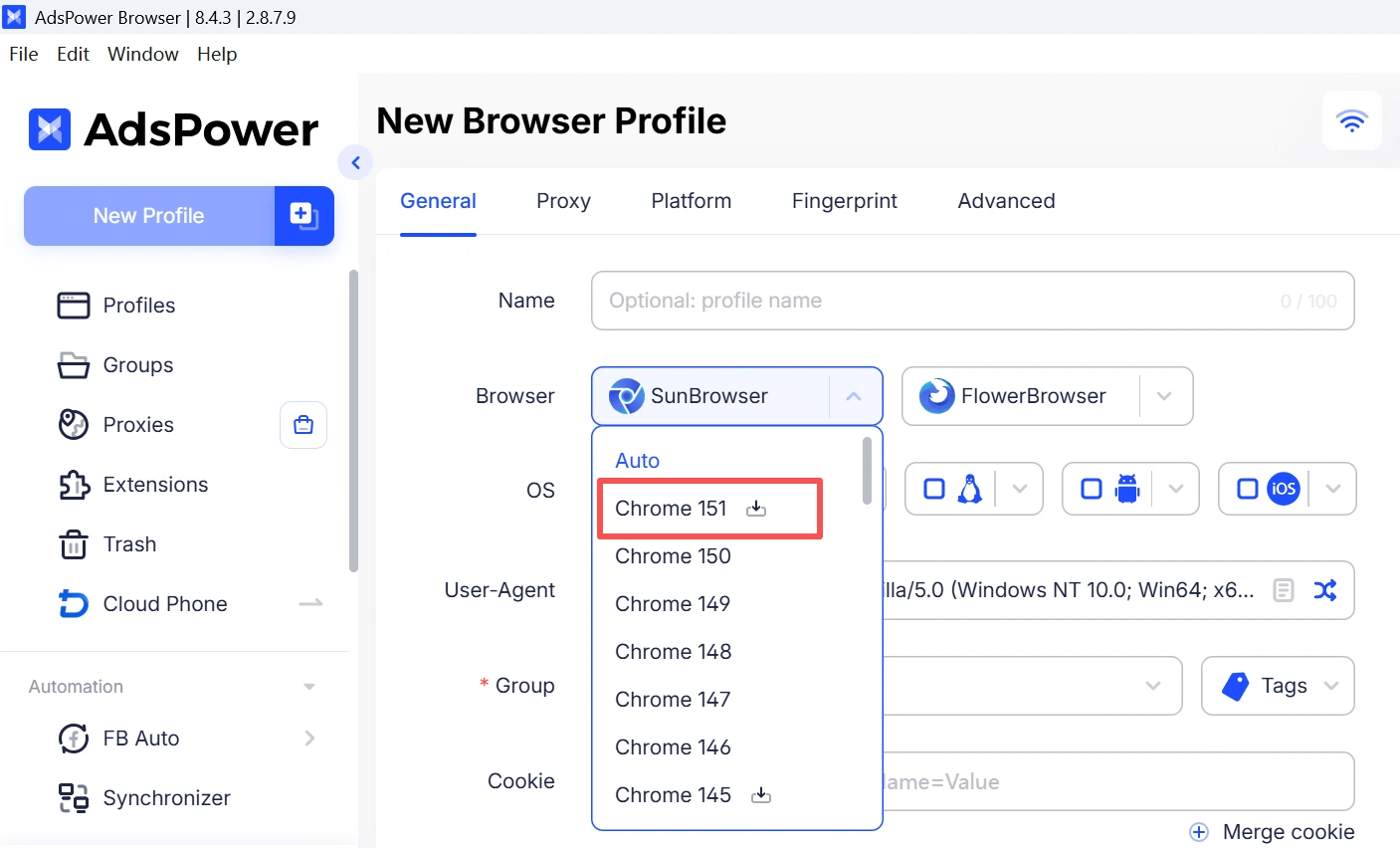Click the Merge cookie plus icon
Viewport: 1400px width, 848px height.
1199,832
